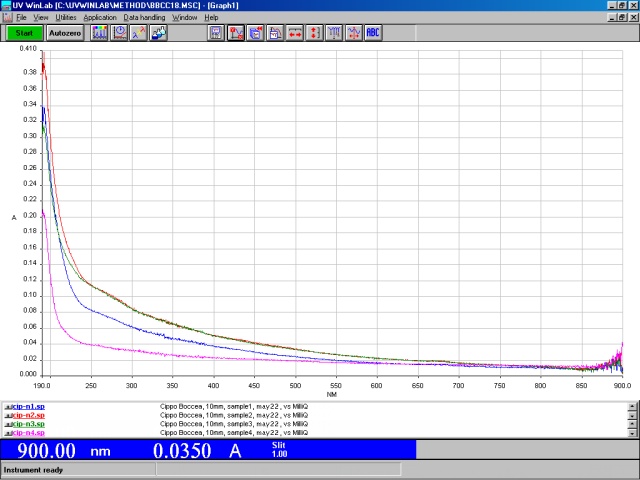Open the File menu
Viewport: 640px width, 480px height.
[21, 18]
